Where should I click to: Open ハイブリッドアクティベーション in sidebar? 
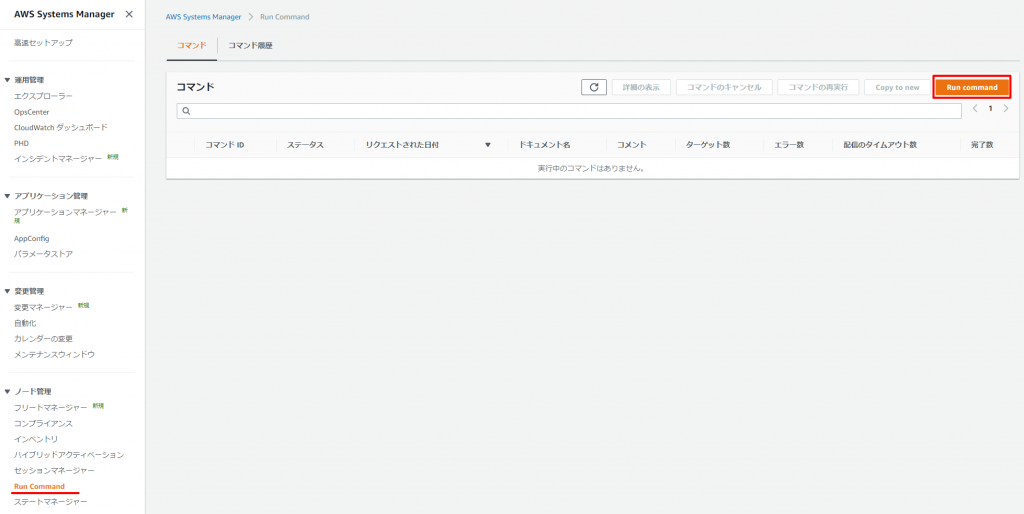pyautogui.click(x=69, y=455)
